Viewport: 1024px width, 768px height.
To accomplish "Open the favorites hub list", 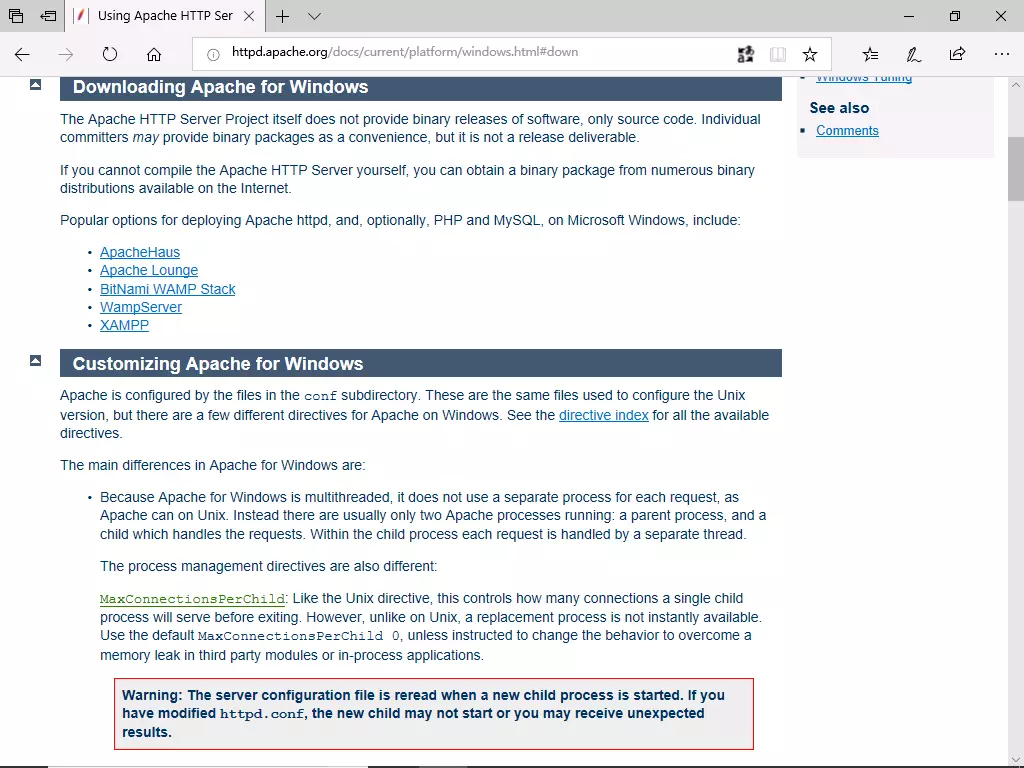I will point(870,54).
